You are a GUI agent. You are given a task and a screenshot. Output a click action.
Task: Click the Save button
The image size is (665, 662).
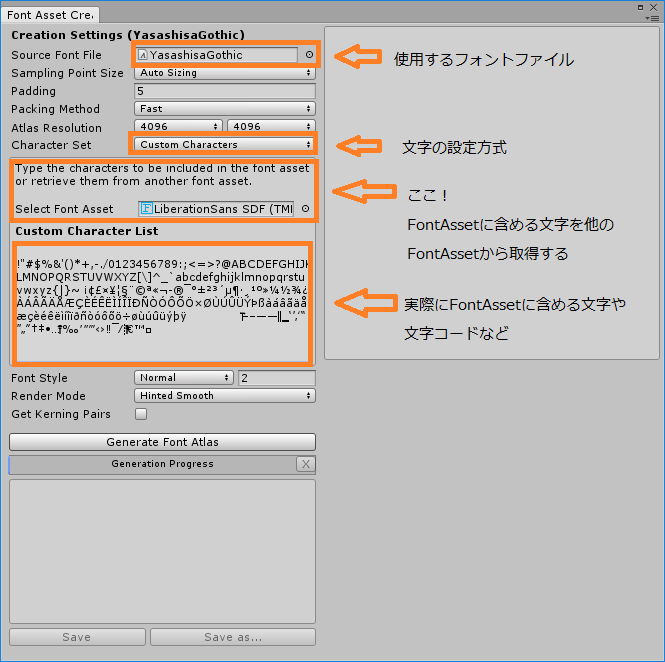click(x=77, y=637)
